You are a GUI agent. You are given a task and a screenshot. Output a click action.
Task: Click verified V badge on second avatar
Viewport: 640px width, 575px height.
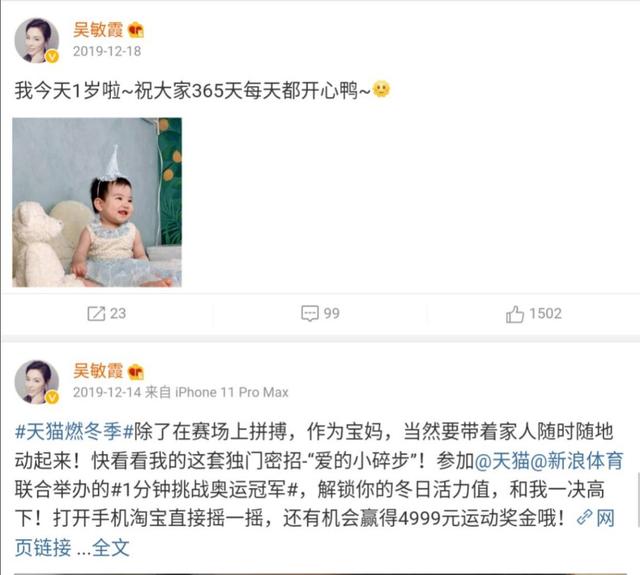tap(52, 397)
